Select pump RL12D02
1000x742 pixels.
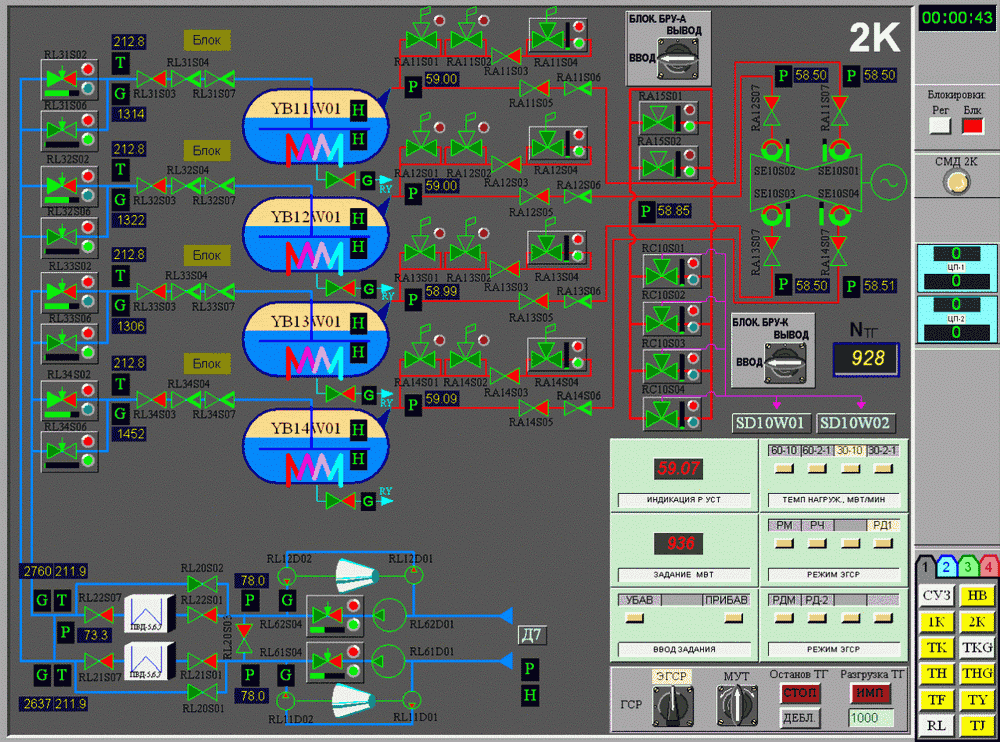coord(287,576)
